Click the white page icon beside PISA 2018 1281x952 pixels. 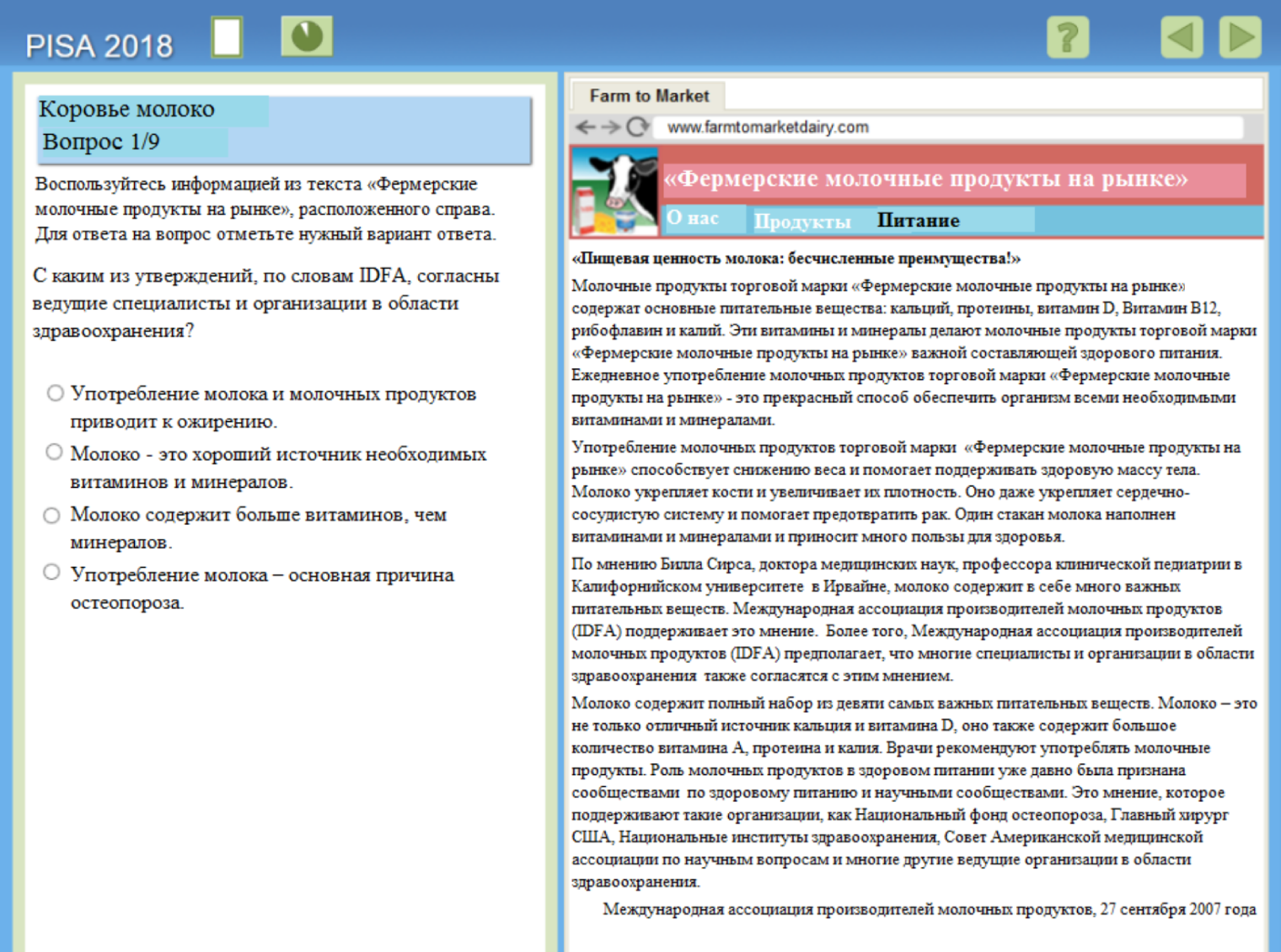[x=228, y=38]
